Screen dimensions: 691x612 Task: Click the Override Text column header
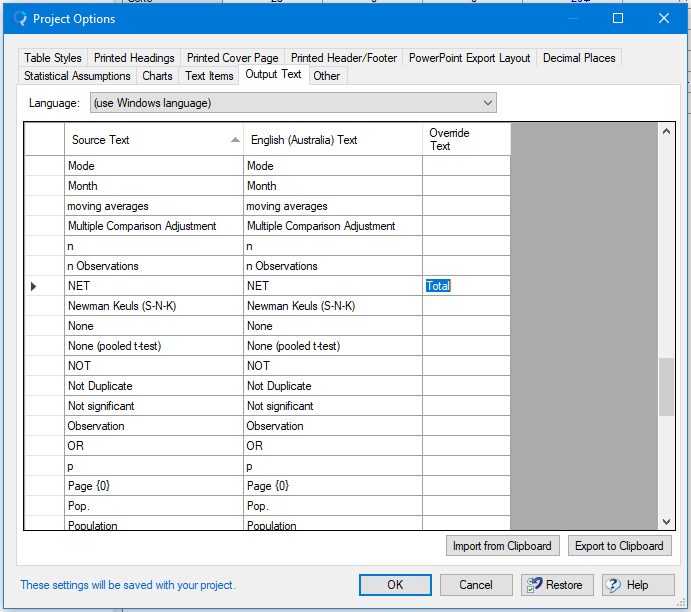[x=466, y=139]
